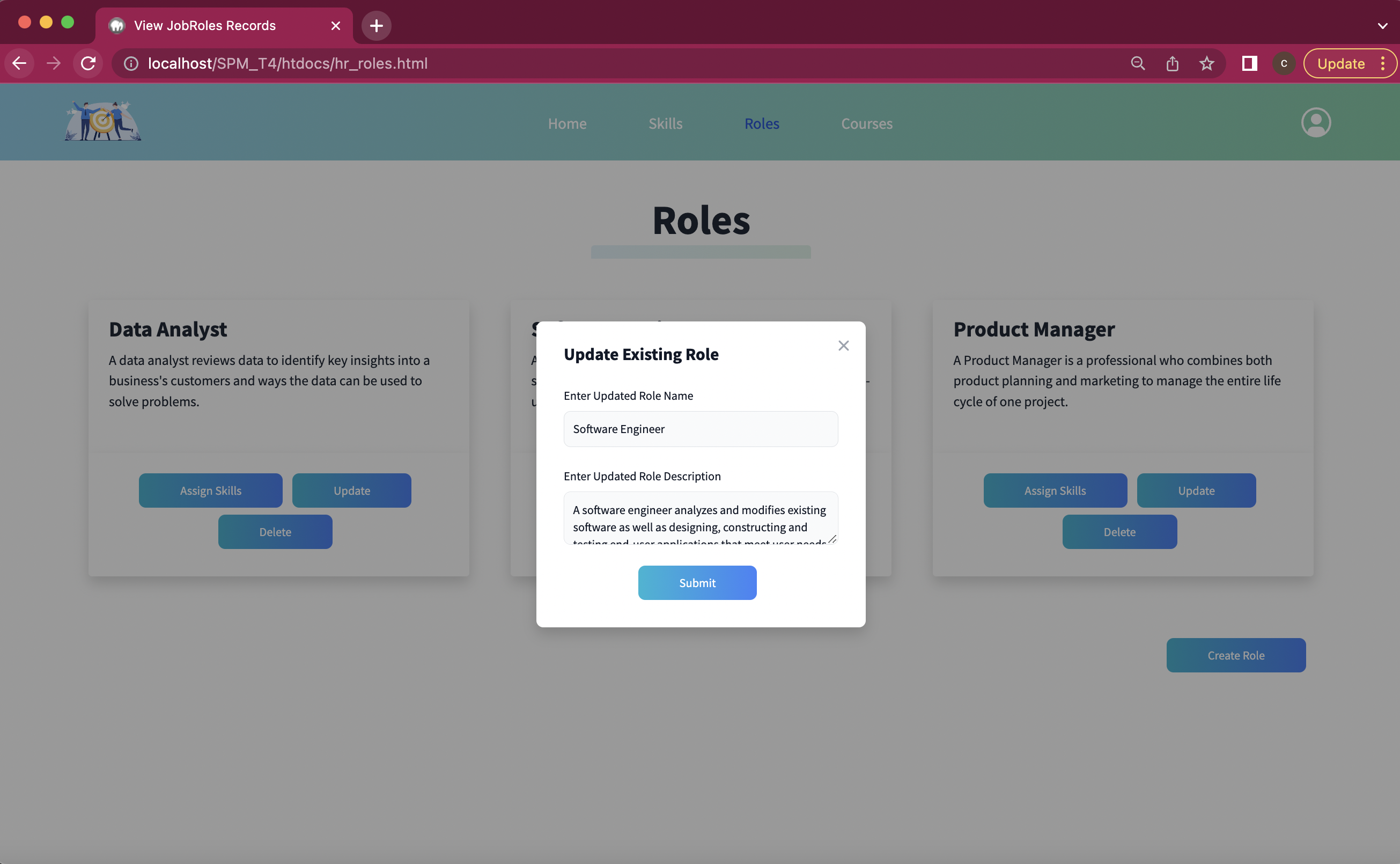Click the company logo image
The height and width of the screenshot is (864, 1400).
(x=102, y=121)
